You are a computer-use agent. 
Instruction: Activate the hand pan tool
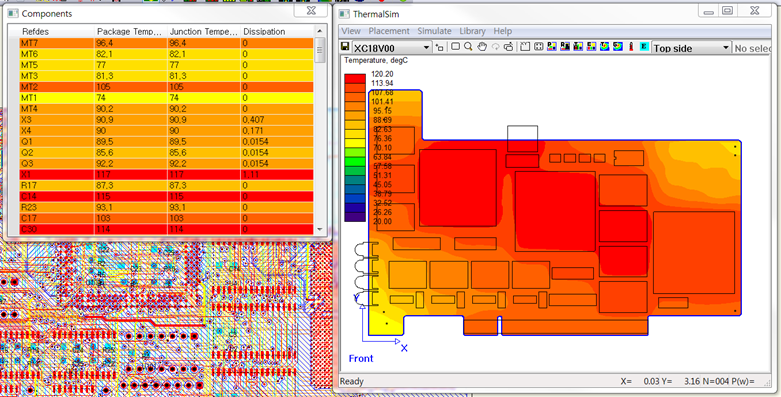[482, 47]
